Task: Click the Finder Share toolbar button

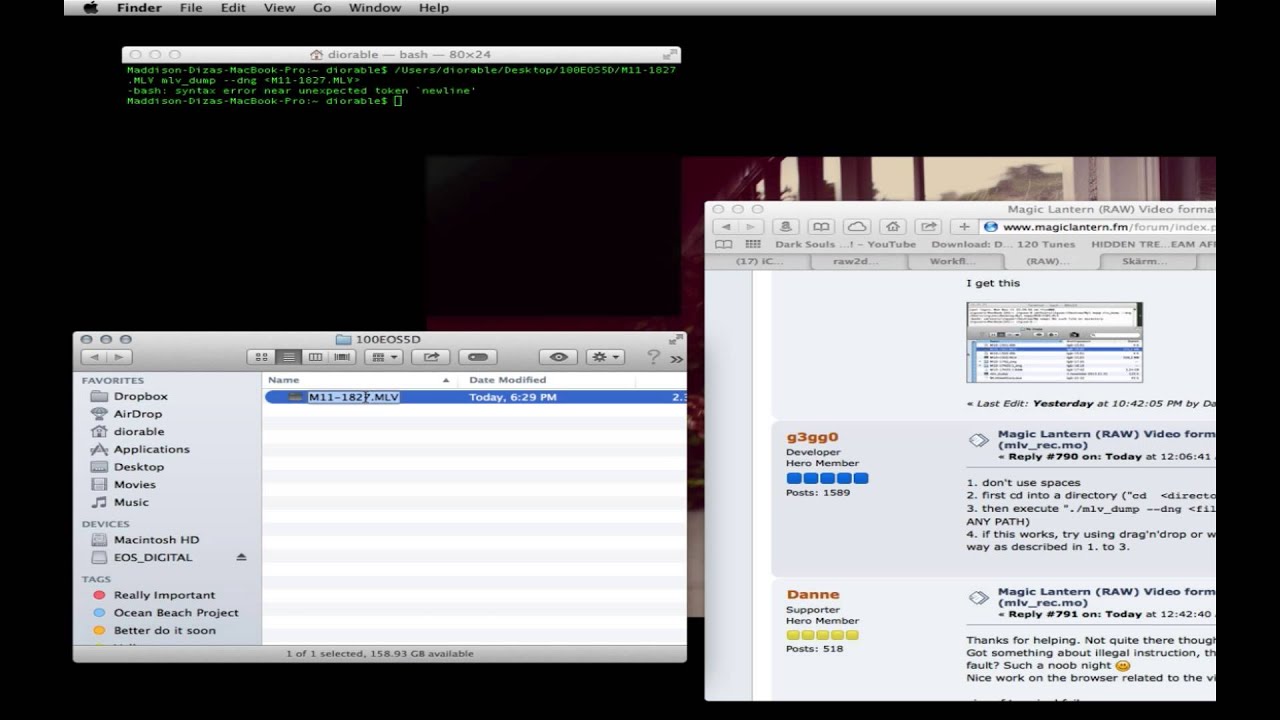Action: pos(431,357)
